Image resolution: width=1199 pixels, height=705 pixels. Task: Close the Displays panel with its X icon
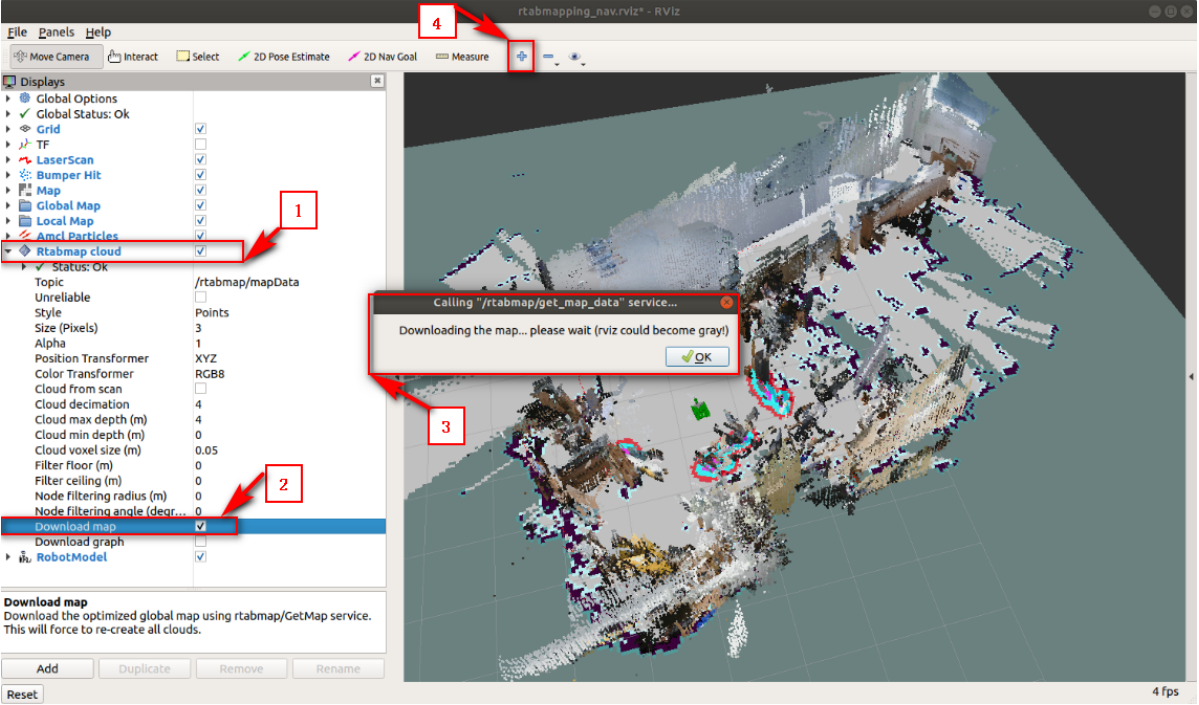click(377, 81)
